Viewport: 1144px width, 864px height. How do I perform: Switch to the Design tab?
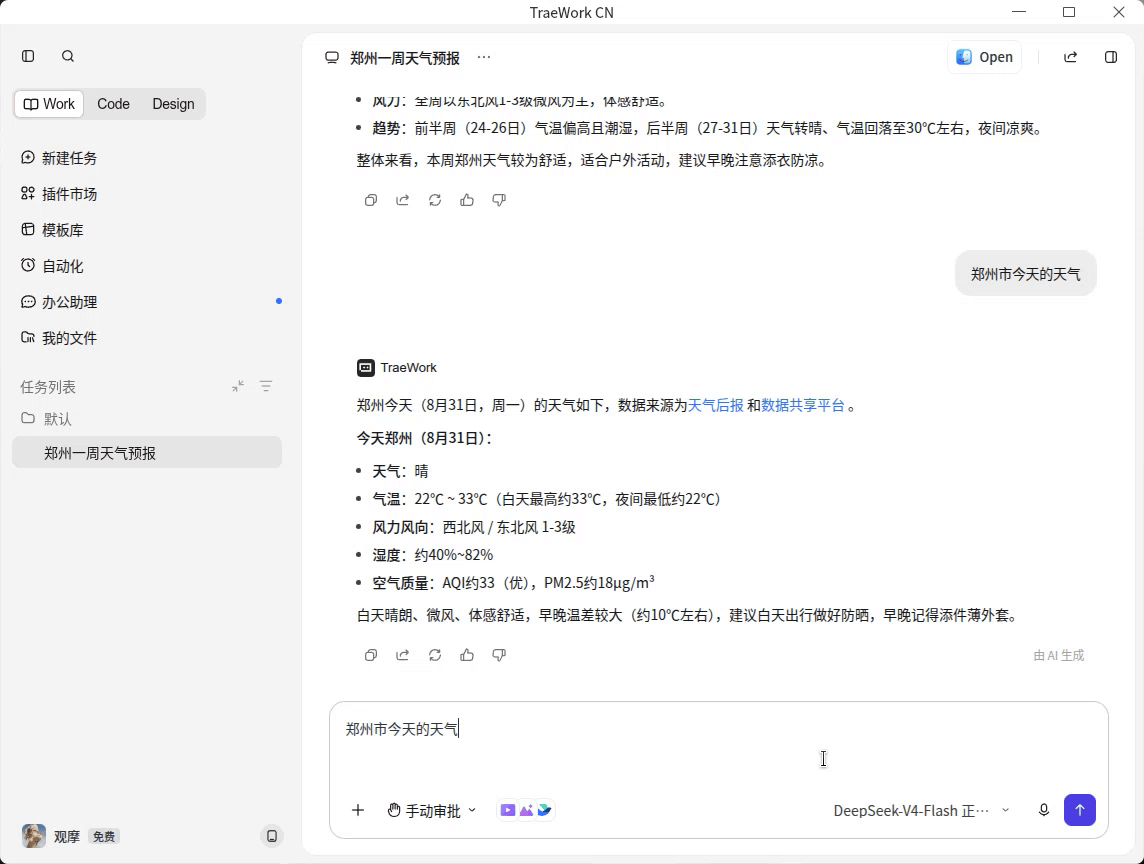point(173,104)
